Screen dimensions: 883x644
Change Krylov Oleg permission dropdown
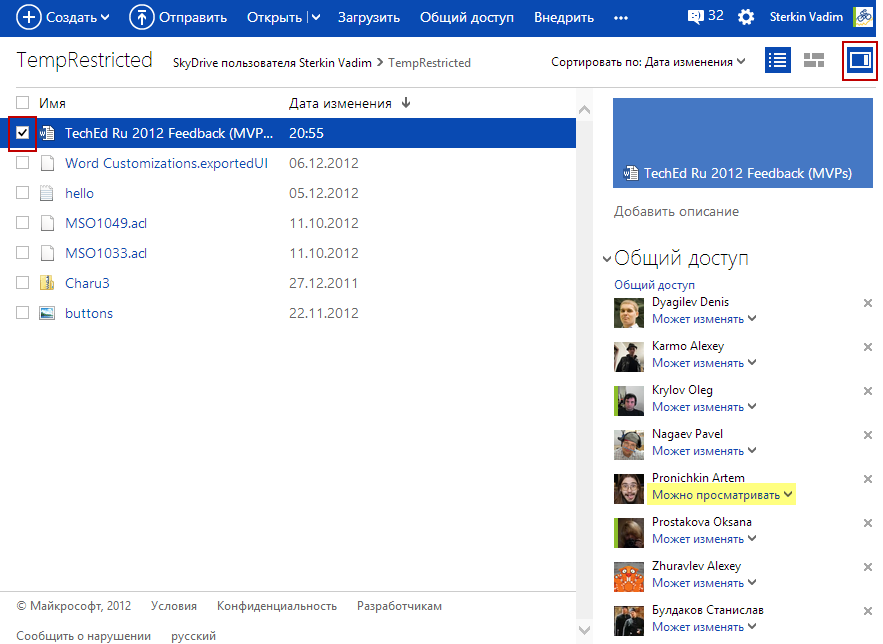[x=704, y=407]
